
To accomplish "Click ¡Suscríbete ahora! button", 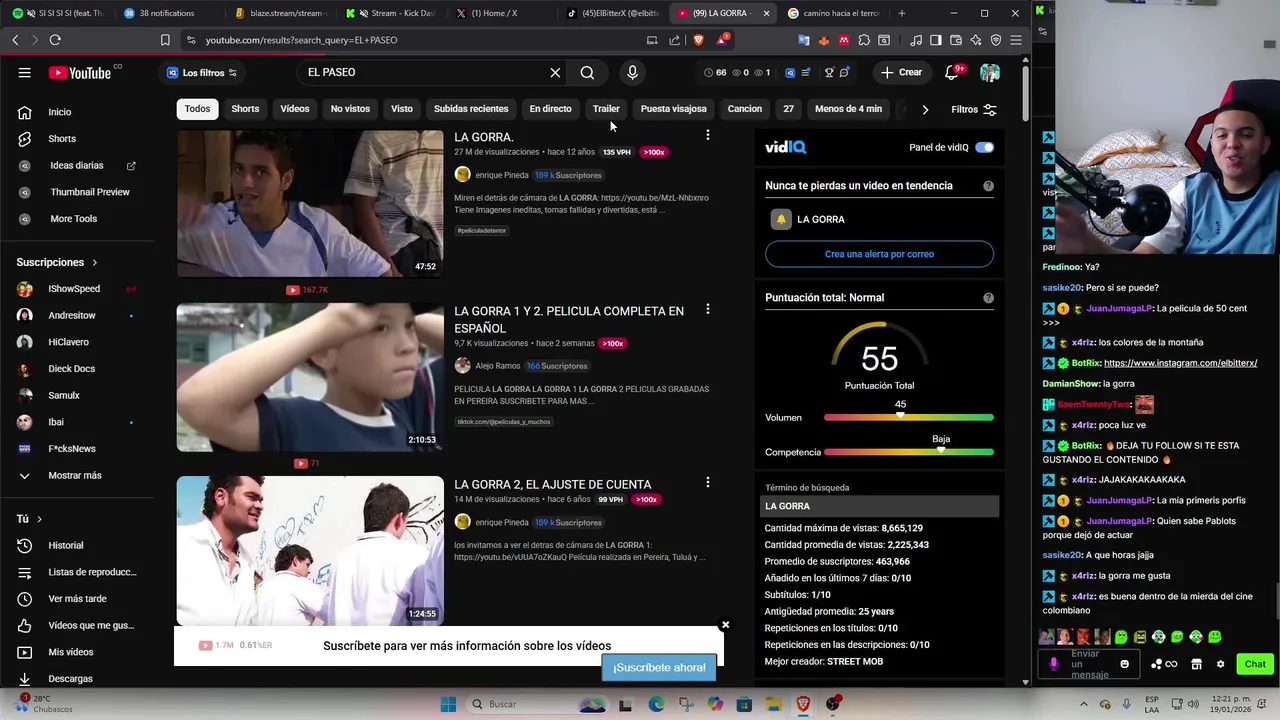I will click(x=659, y=667).
